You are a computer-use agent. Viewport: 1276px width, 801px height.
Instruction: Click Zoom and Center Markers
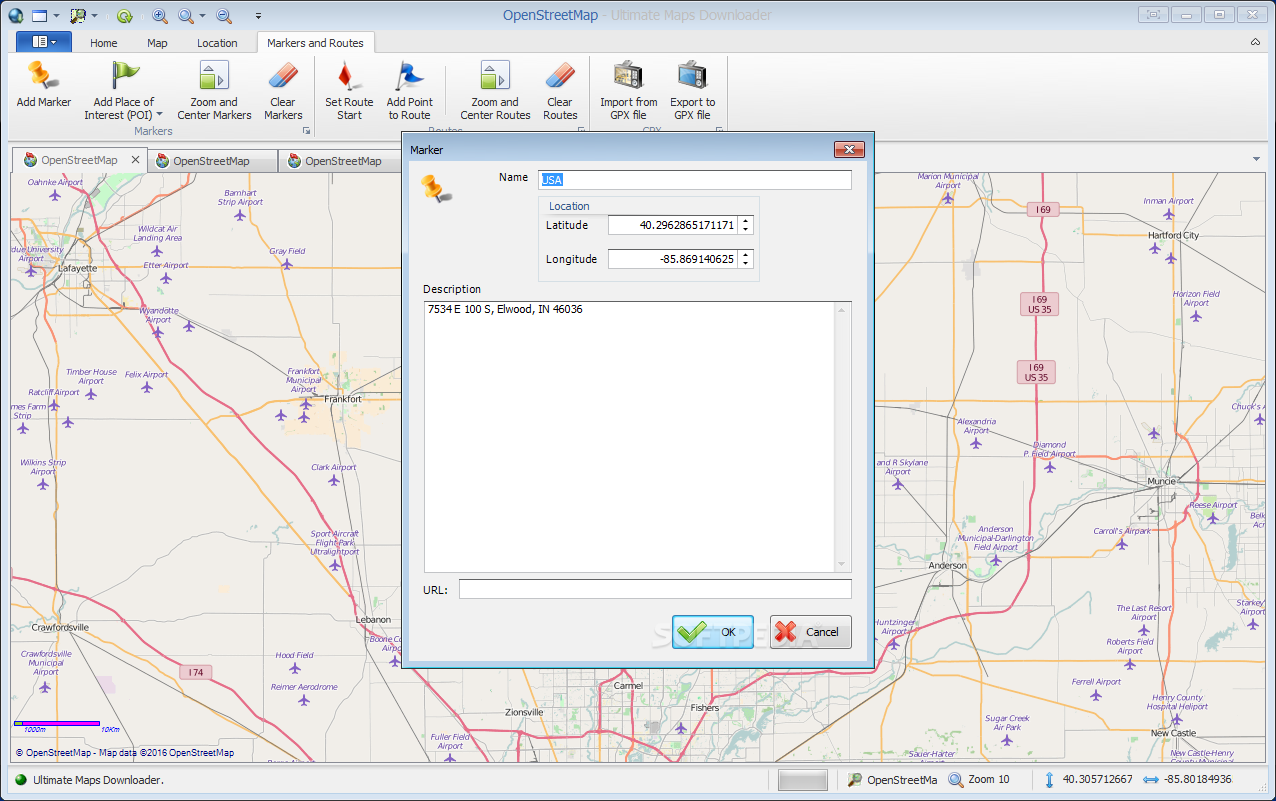214,90
